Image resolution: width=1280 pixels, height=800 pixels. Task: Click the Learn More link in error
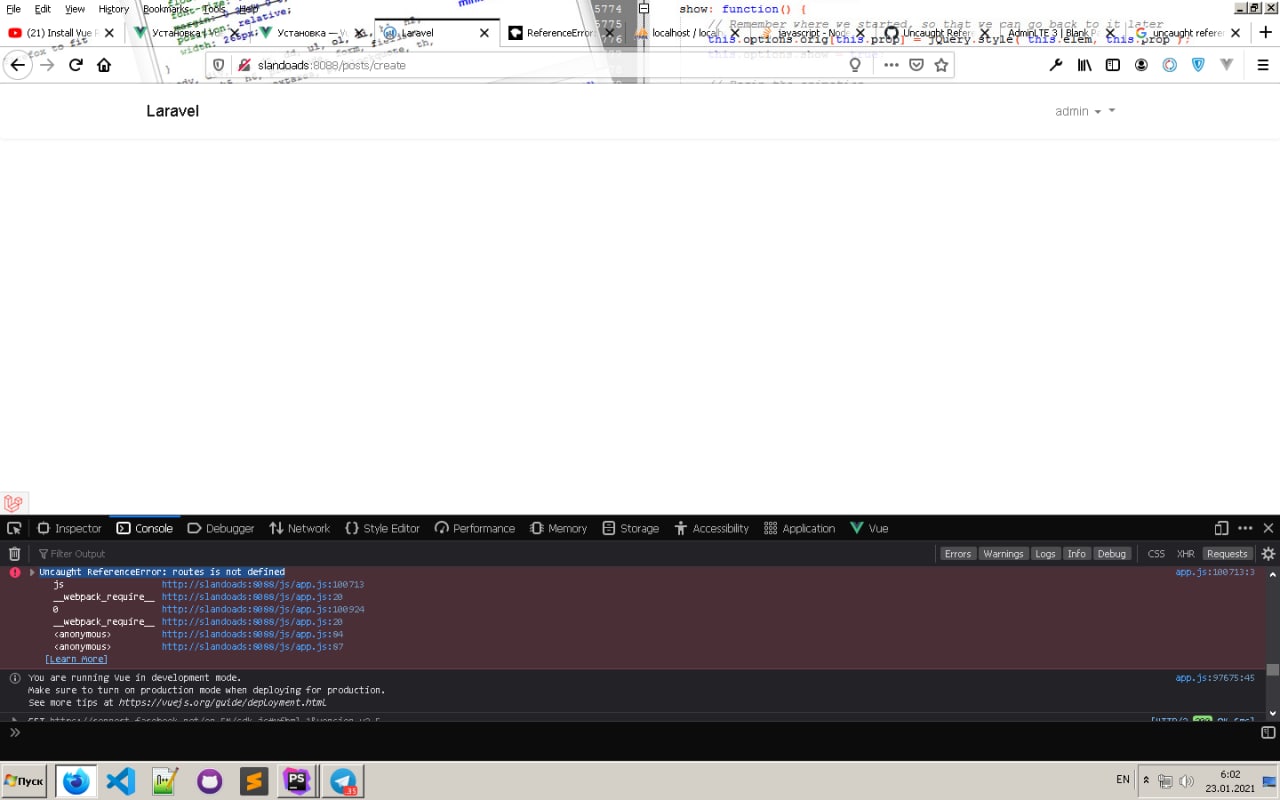[x=76, y=659]
